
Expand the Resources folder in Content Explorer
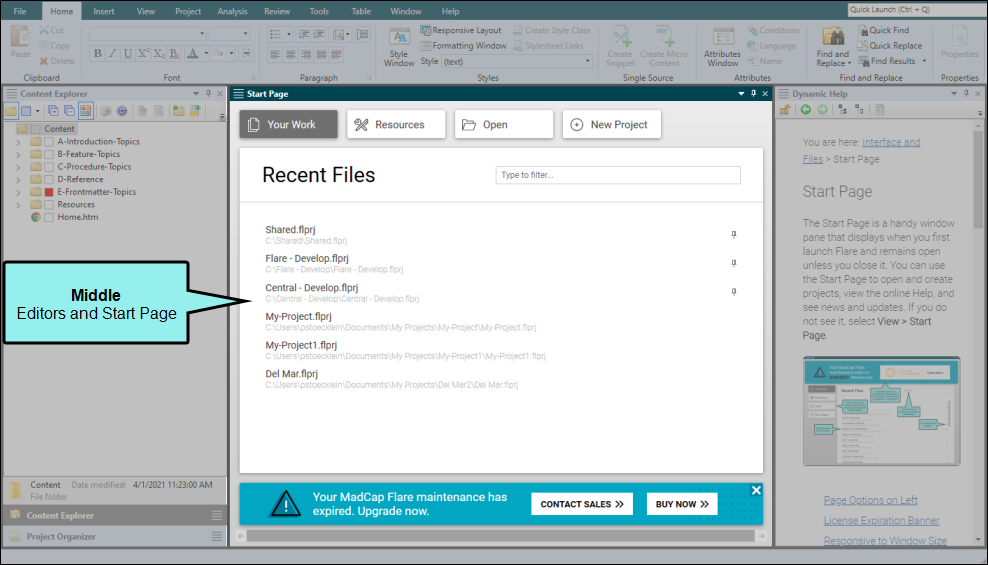[x=18, y=205]
